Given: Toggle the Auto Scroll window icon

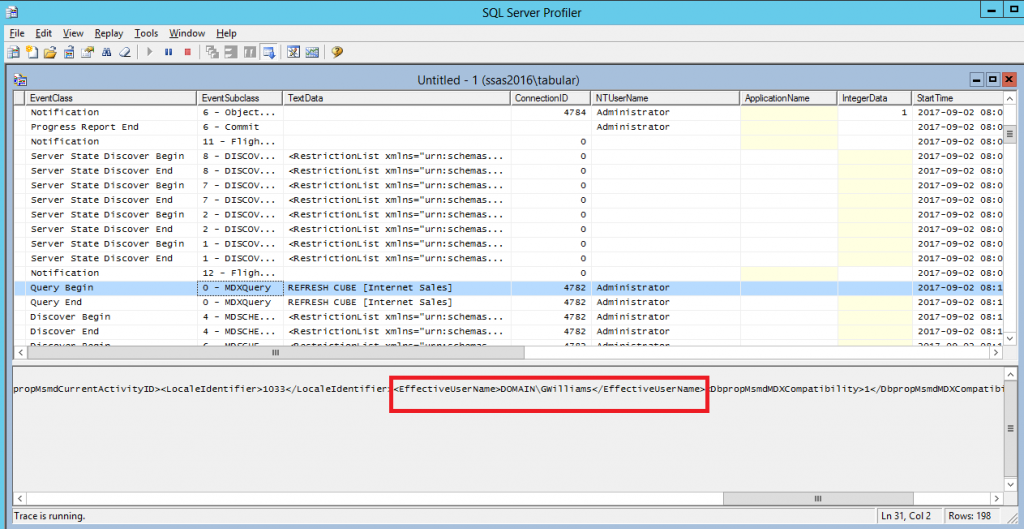Looking at the screenshot, I should tap(268, 52).
